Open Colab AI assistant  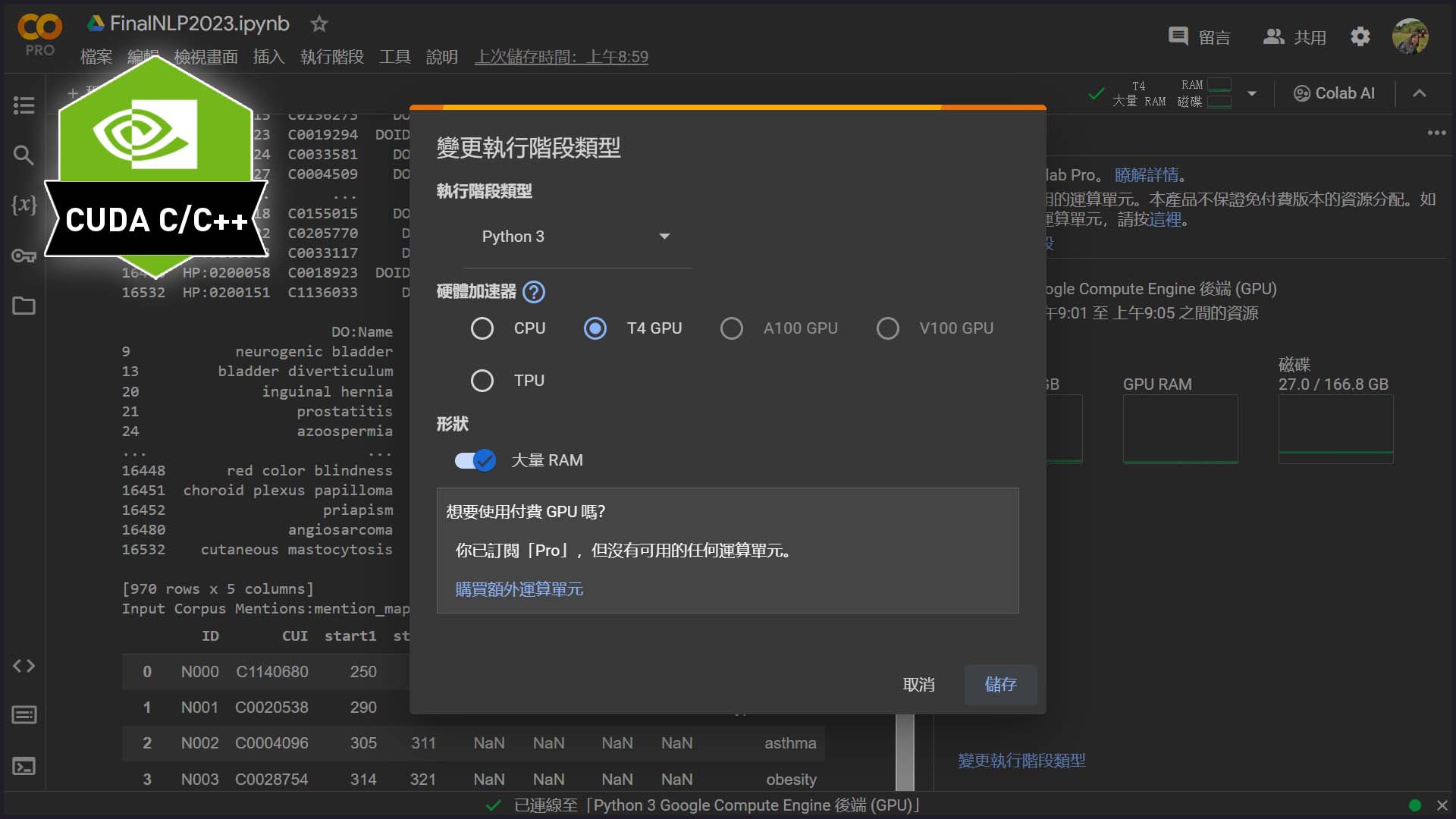pos(1334,93)
